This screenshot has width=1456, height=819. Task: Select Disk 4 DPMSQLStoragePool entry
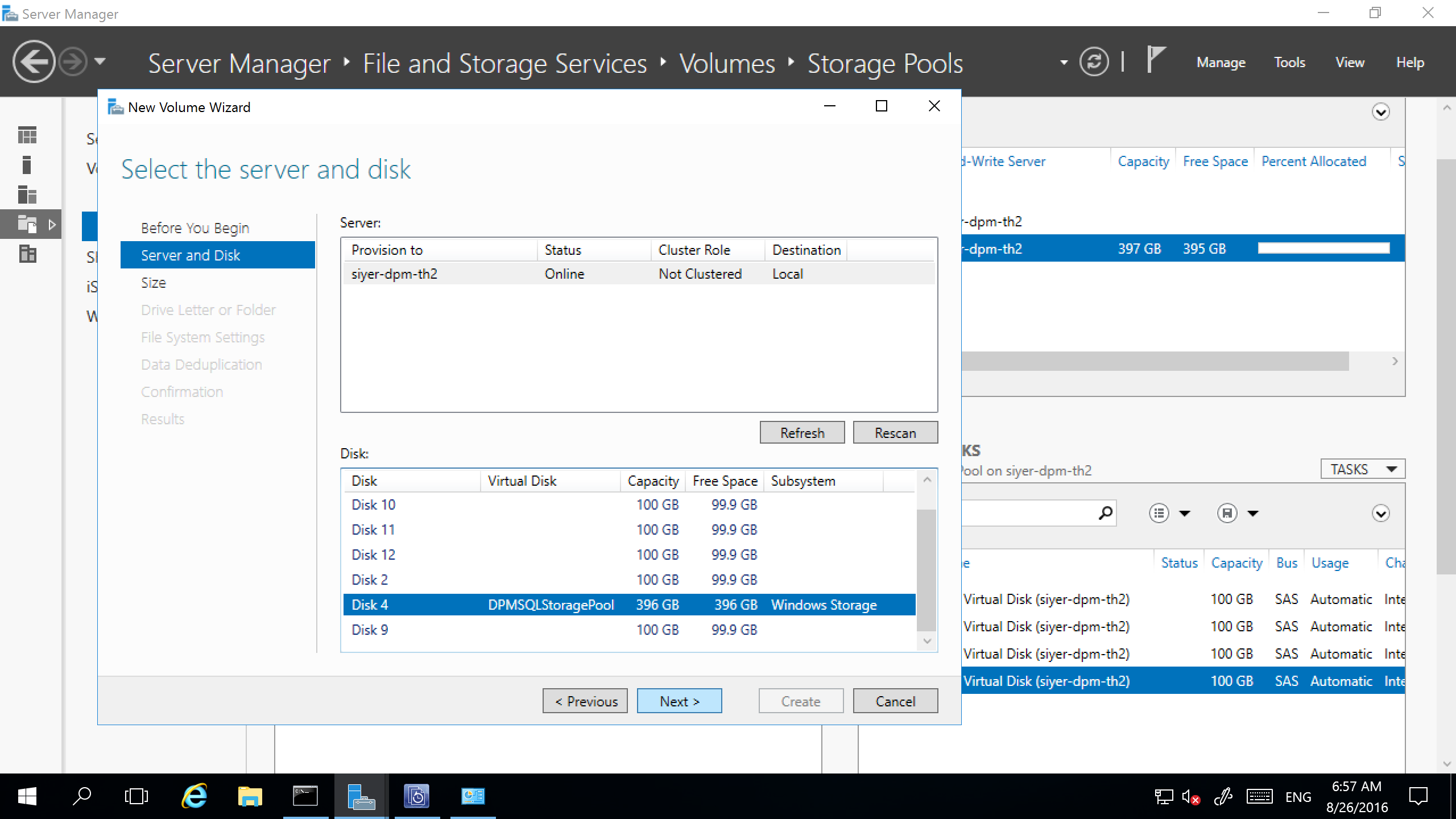point(632,604)
